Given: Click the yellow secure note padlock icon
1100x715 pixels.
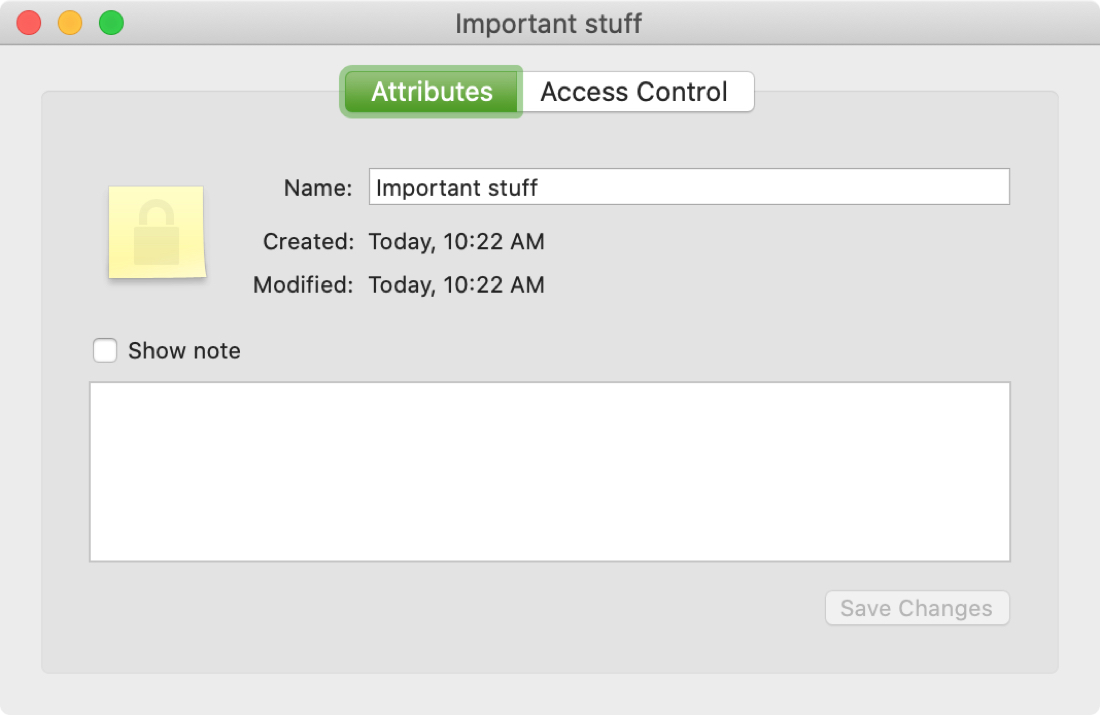Looking at the screenshot, I should coord(156,232).
